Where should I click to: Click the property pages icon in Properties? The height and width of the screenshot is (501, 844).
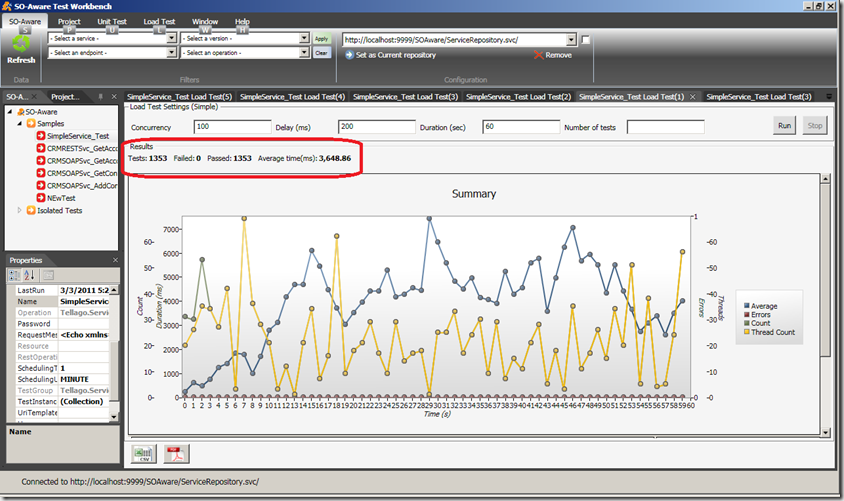click(48, 276)
